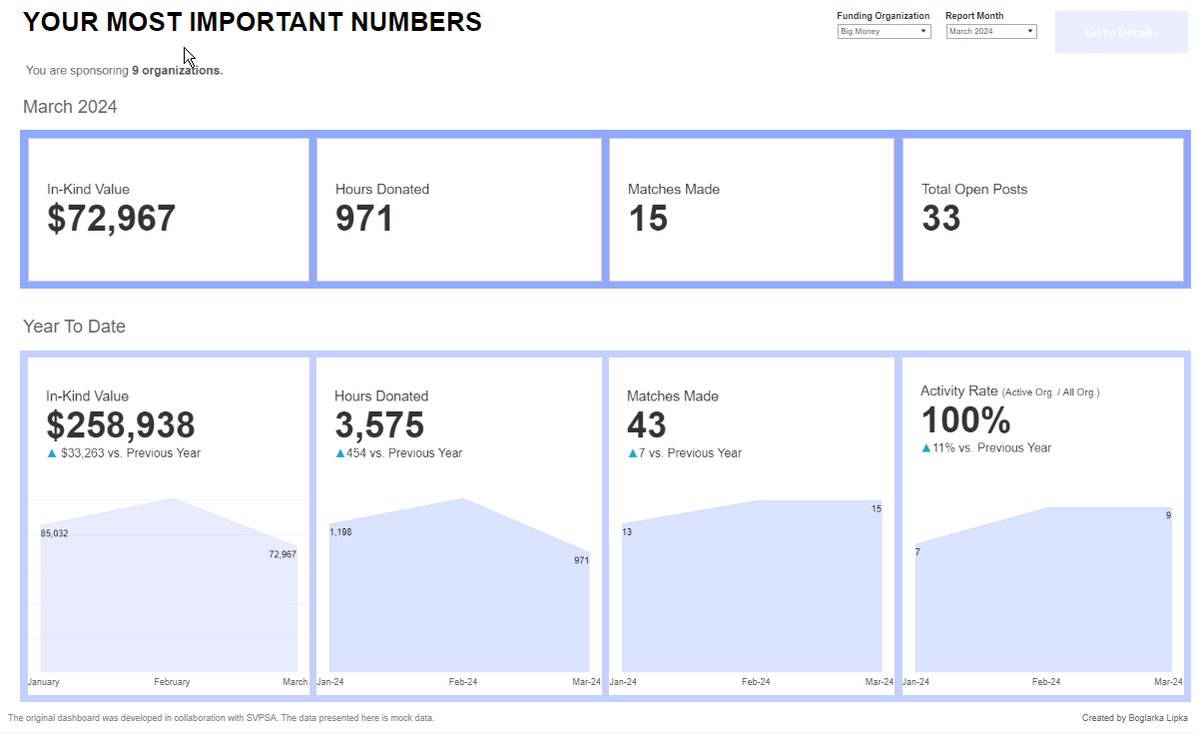The height and width of the screenshot is (734, 1197).
Task: Click the Funding Organization label
Action: [x=883, y=15]
